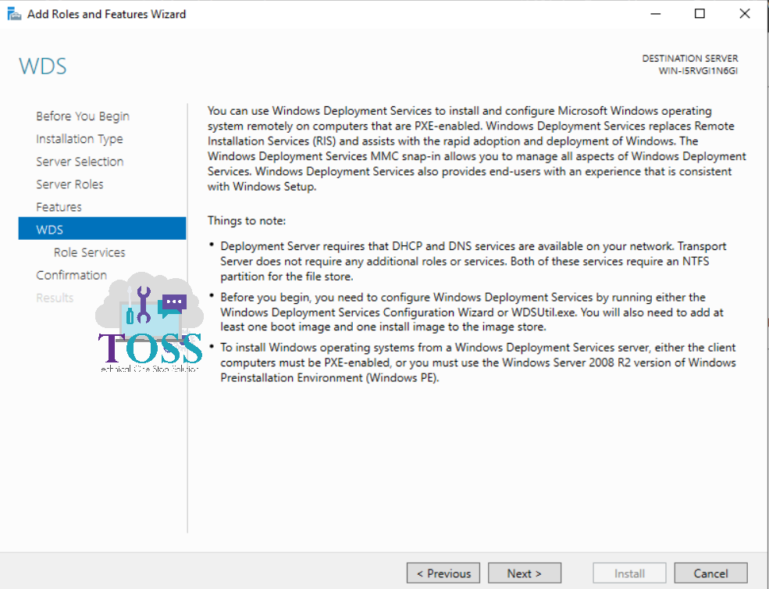Image resolution: width=769 pixels, height=589 pixels.
Task: Click the destination server name WIN-ISRVGI1N6GI
Action: tap(697, 72)
